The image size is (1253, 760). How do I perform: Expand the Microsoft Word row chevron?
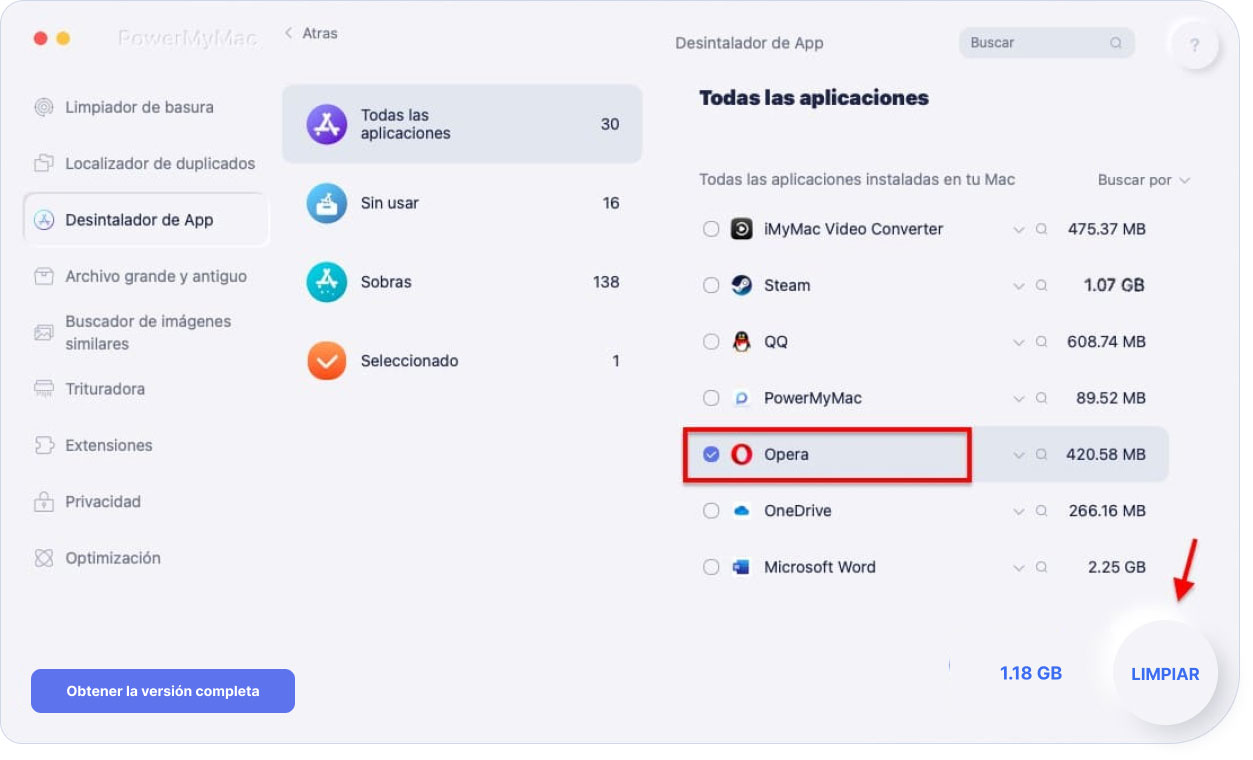1018,568
